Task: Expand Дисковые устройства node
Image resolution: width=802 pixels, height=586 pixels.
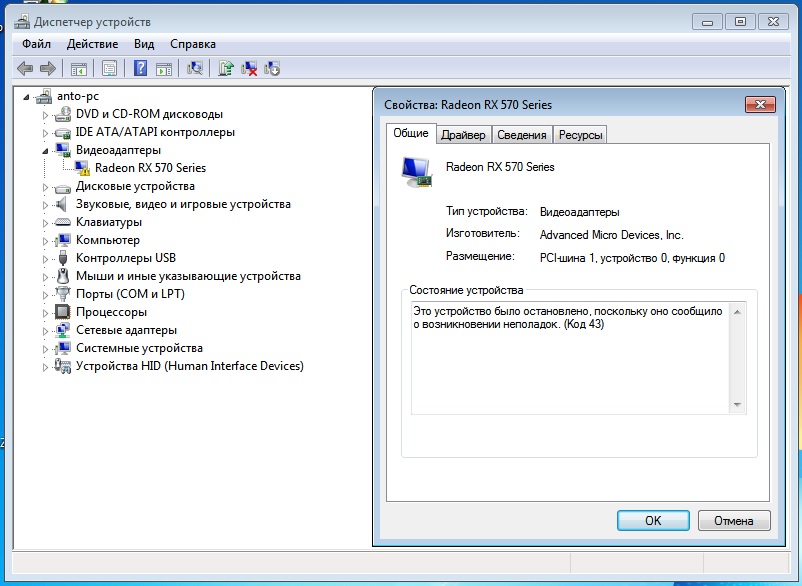Action: 45,187
